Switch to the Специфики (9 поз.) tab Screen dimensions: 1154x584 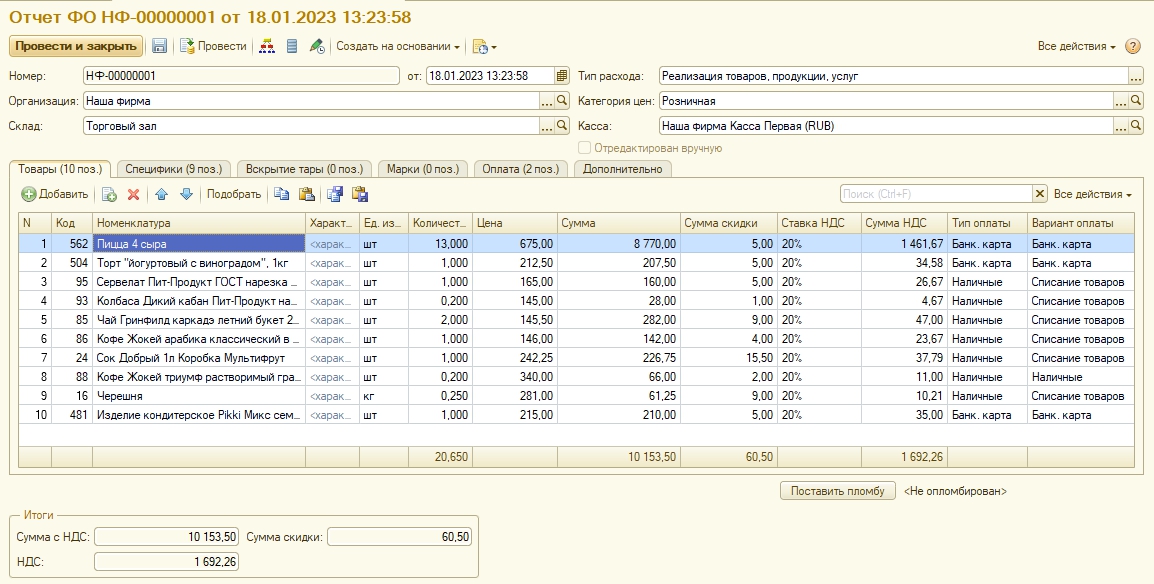(174, 169)
